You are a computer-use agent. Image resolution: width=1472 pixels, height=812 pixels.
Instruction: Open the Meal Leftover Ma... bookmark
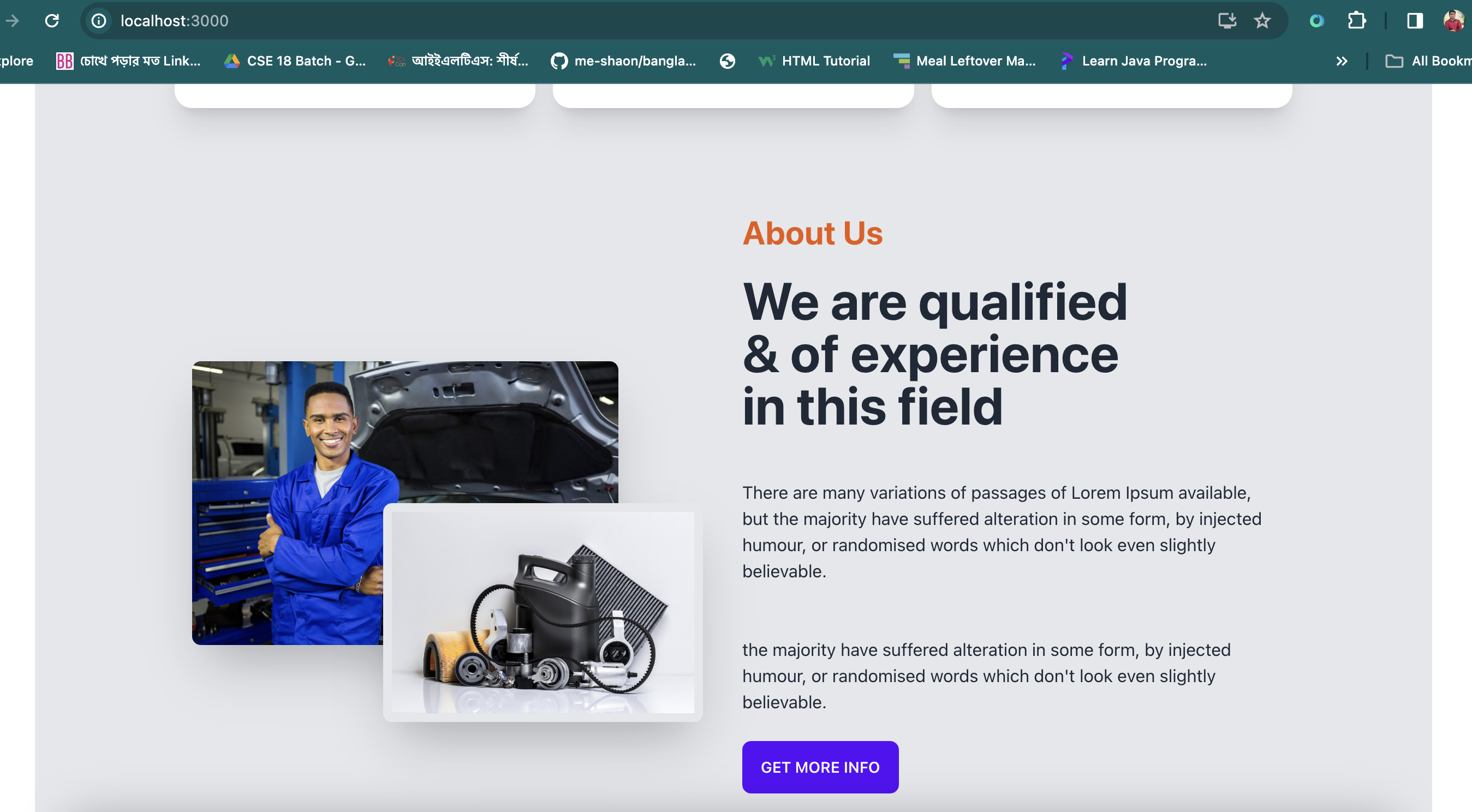pos(964,61)
